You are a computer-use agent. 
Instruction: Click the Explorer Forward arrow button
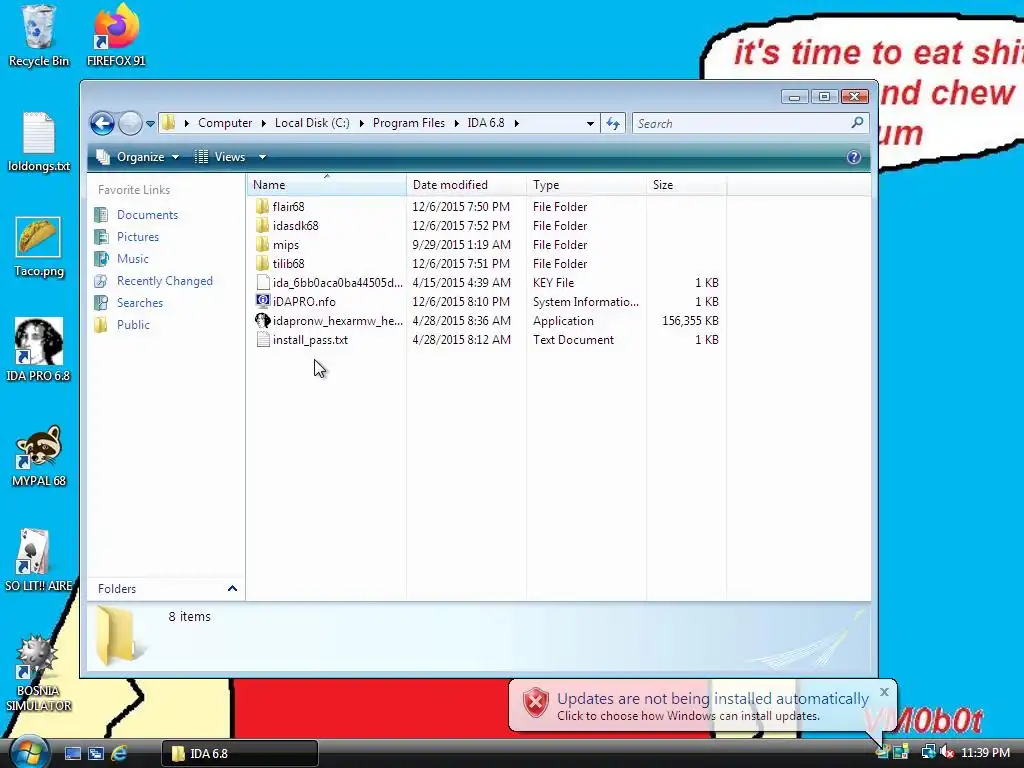pos(130,123)
